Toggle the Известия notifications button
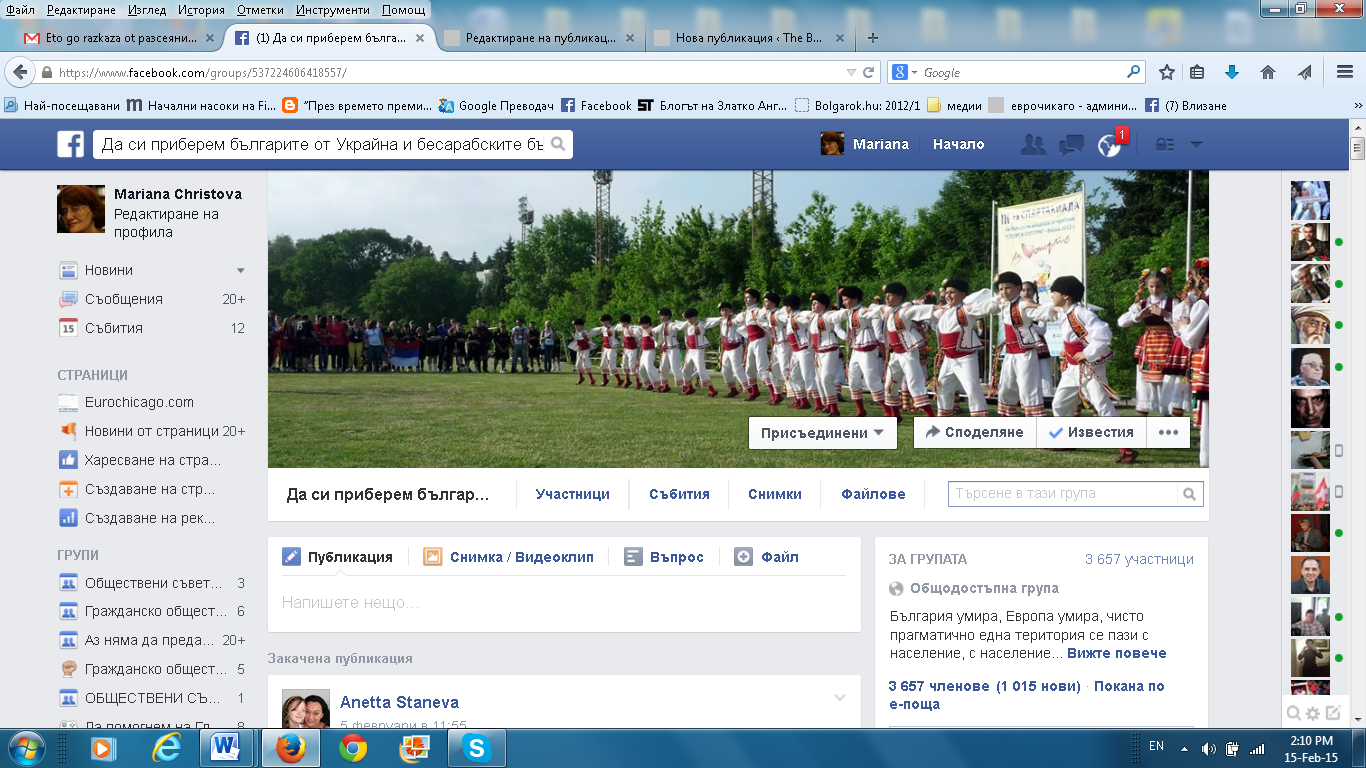Screen dimensions: 1366x768 (x=1090, y=433)
